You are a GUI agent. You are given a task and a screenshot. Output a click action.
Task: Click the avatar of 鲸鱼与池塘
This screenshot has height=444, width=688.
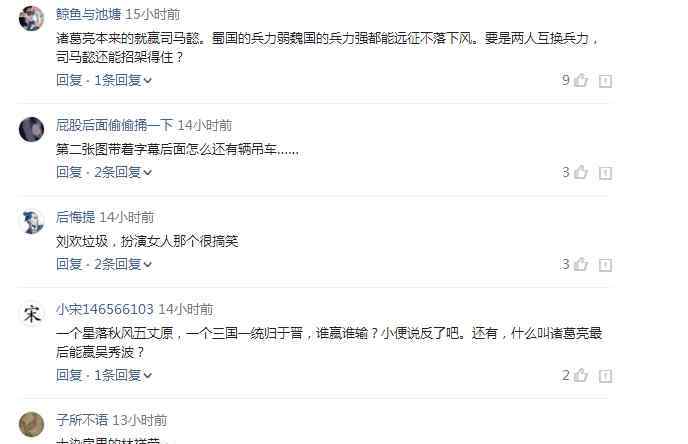[x=31, y=19]
